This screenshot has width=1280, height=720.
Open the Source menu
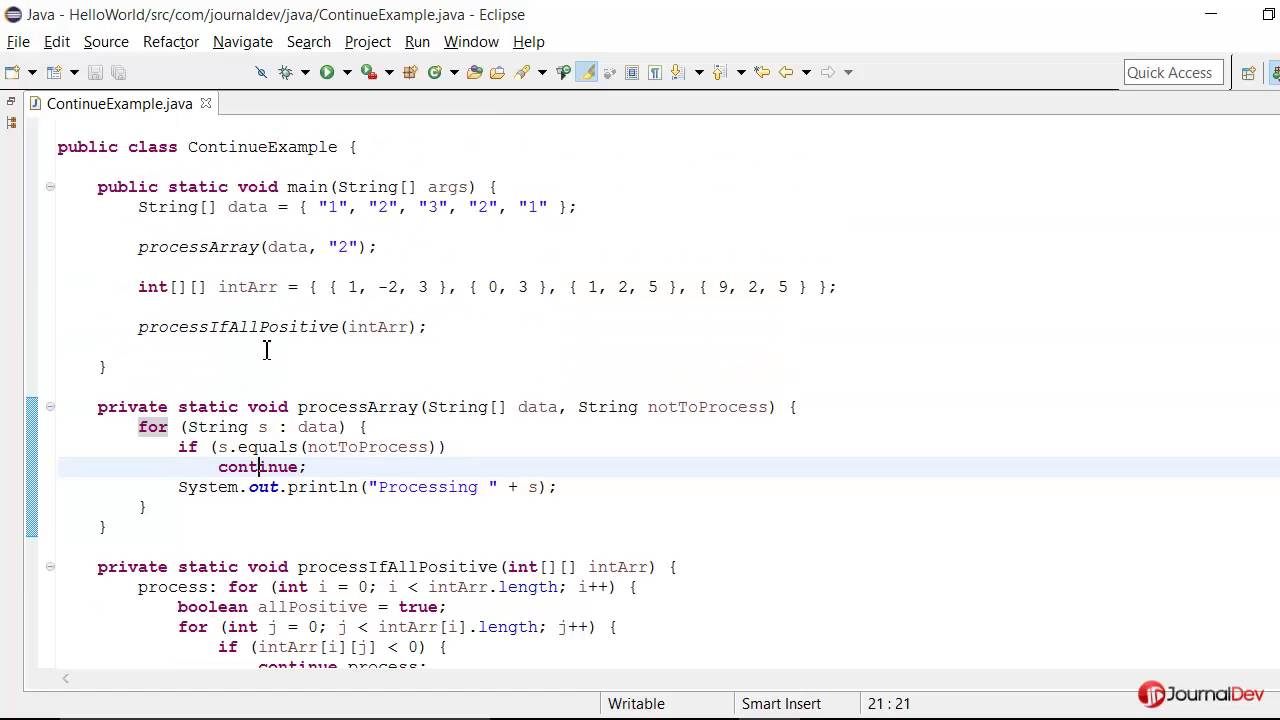click(106, 41)
